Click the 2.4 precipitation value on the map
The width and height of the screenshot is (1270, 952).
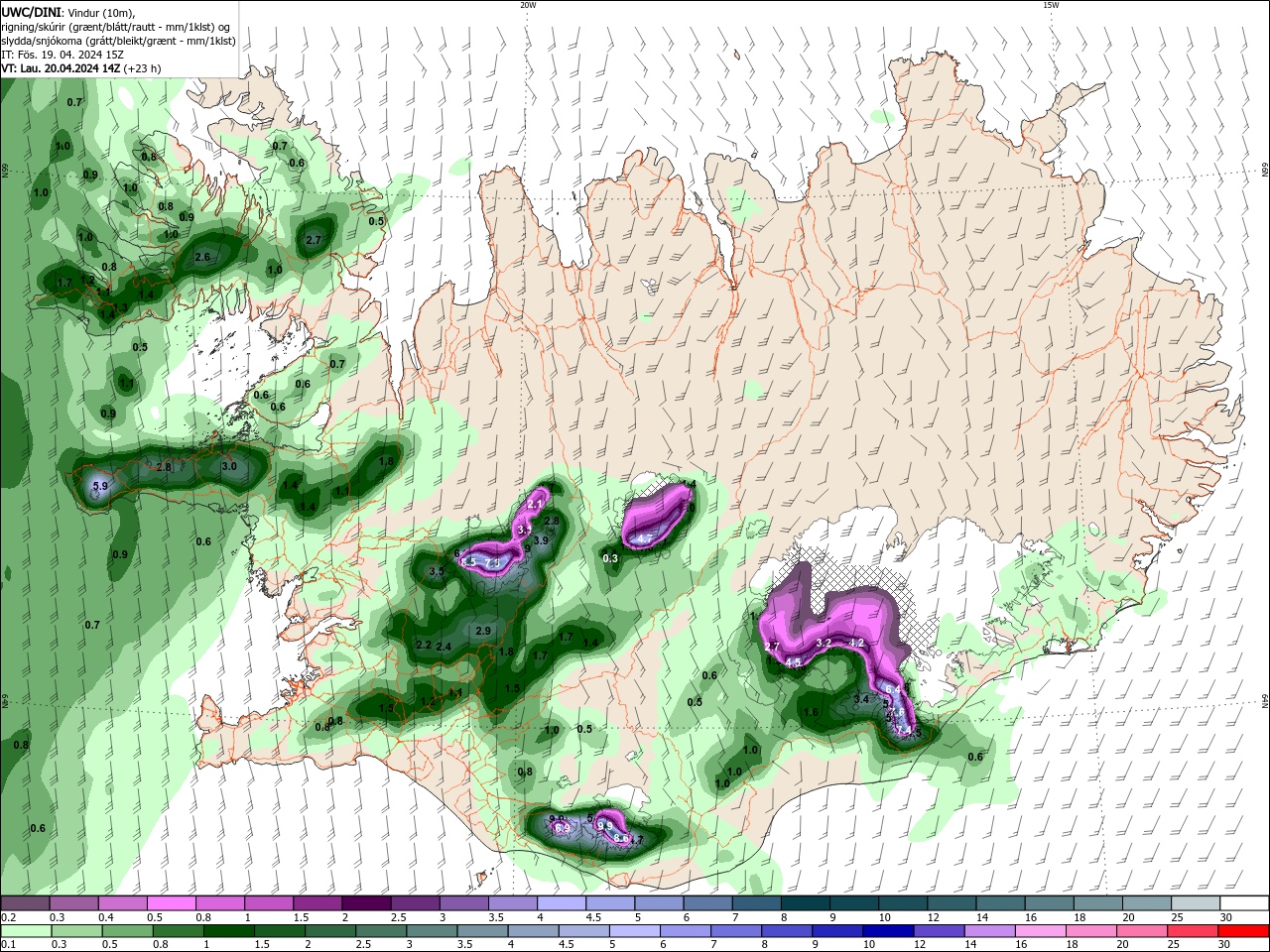pos(444,647)
